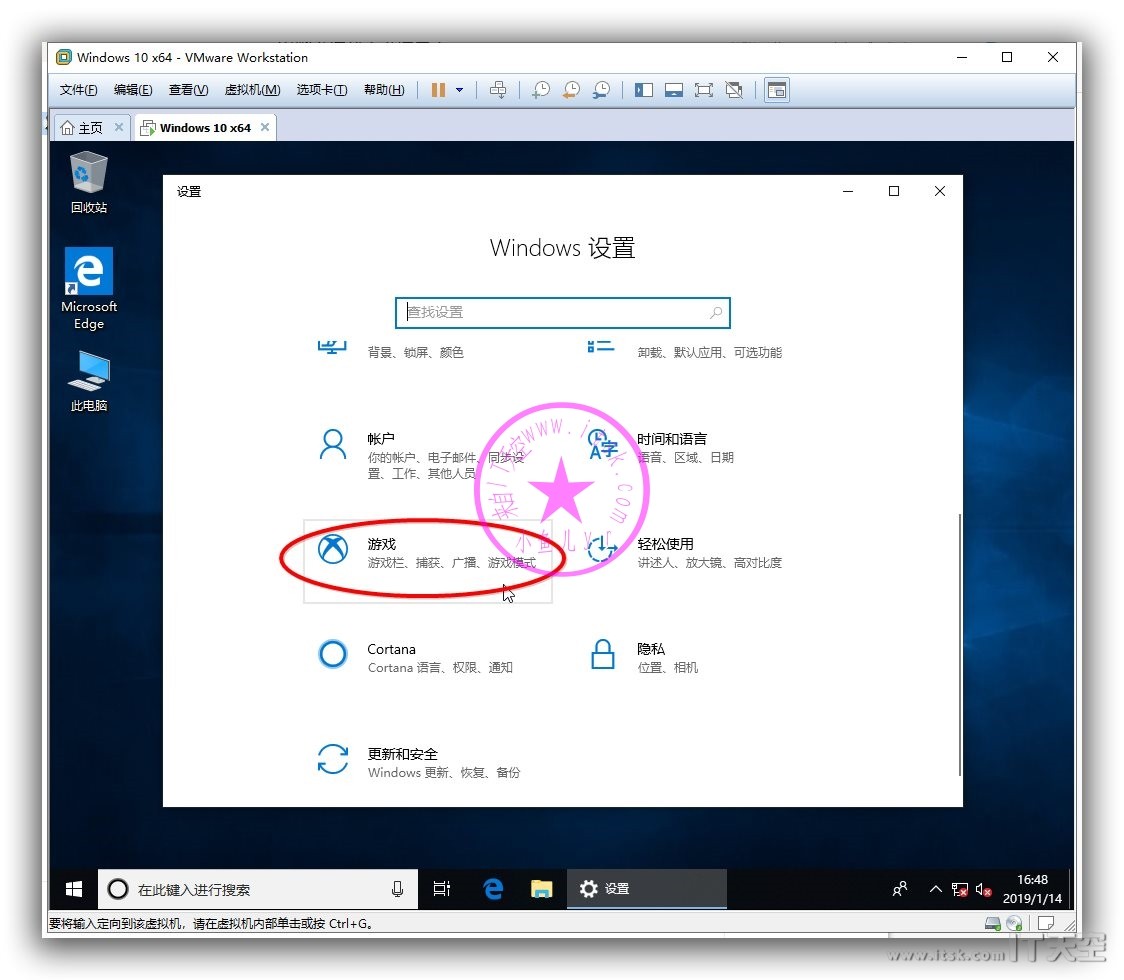Screen dimensions: 1124x980
Task: Click the CD/DVD icon in VMware status bar
Action: click(x=1014, y=923)
